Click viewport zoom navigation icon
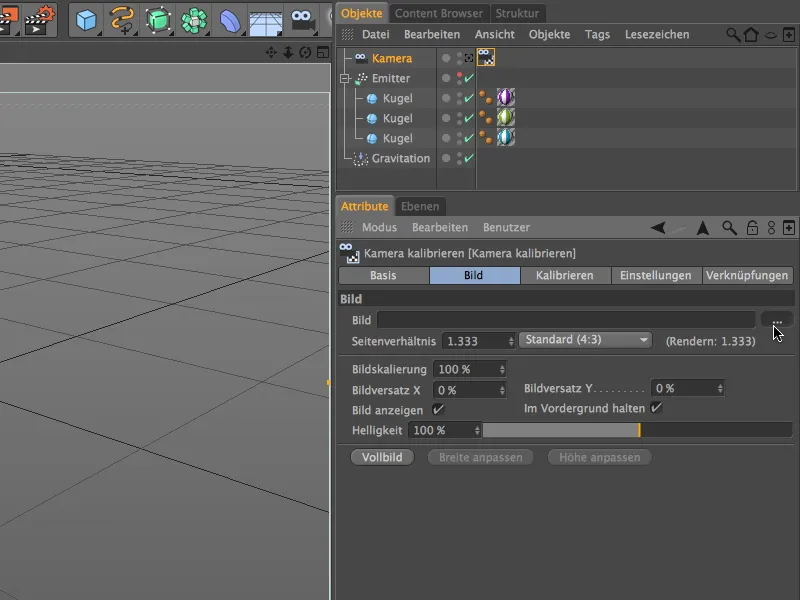Viewport: 800px width, 600px height. [288, 52]
